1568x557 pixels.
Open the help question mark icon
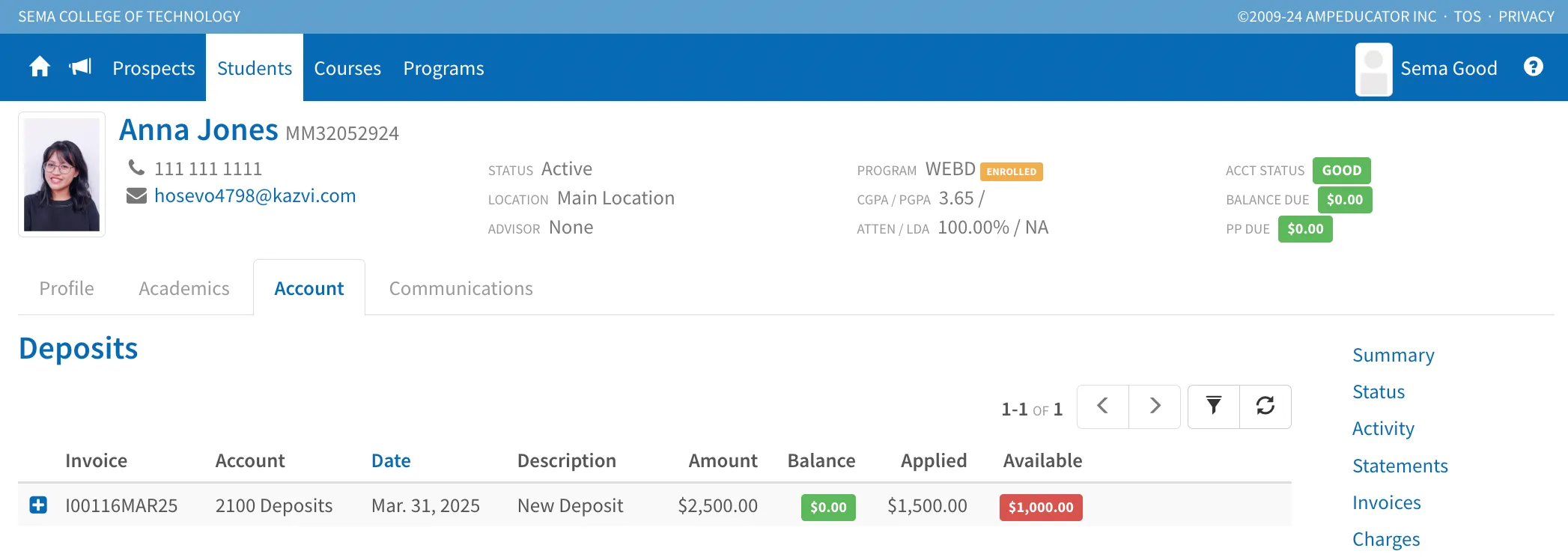(x=1534, y=67)
